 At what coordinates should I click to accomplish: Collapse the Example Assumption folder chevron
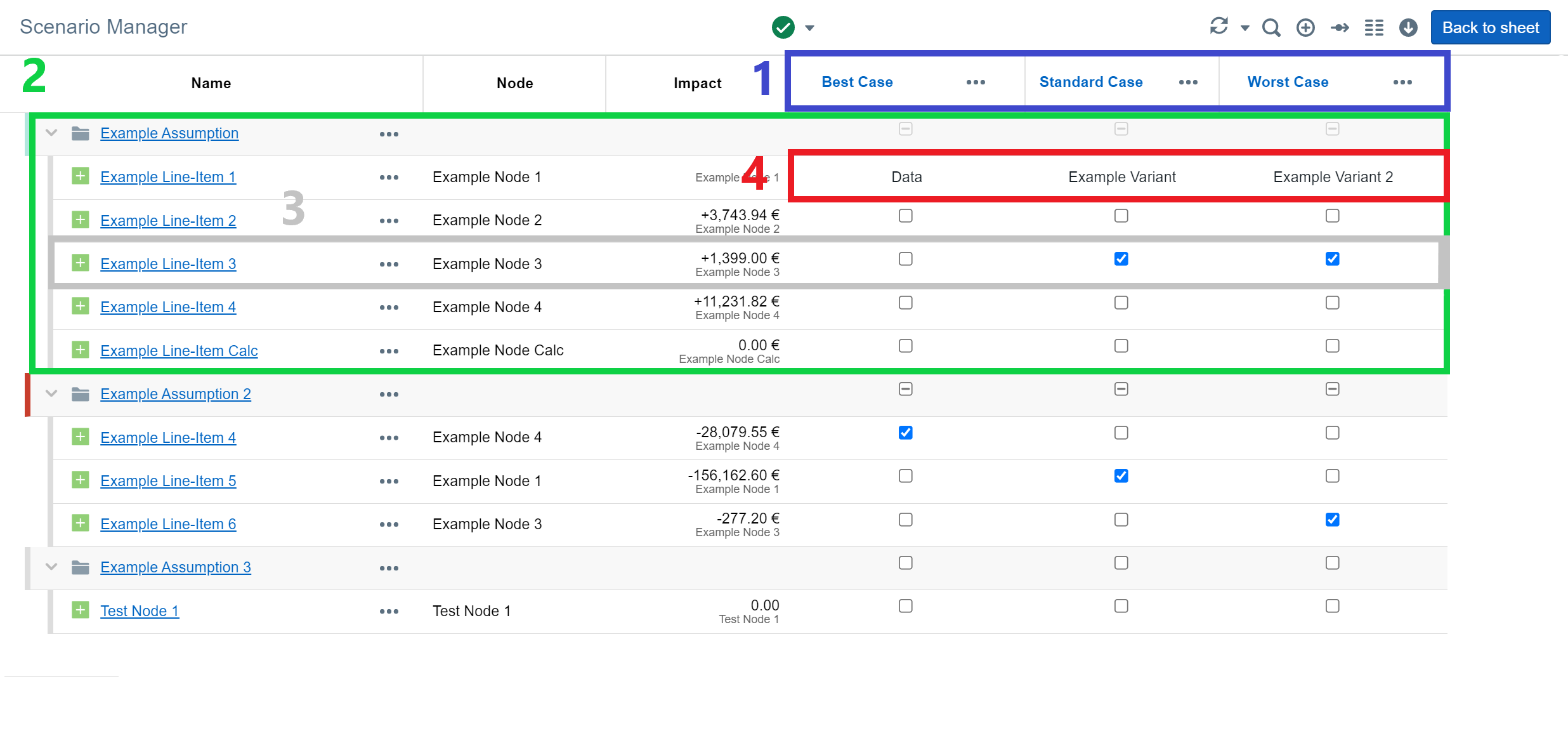[x=51, y=133]
